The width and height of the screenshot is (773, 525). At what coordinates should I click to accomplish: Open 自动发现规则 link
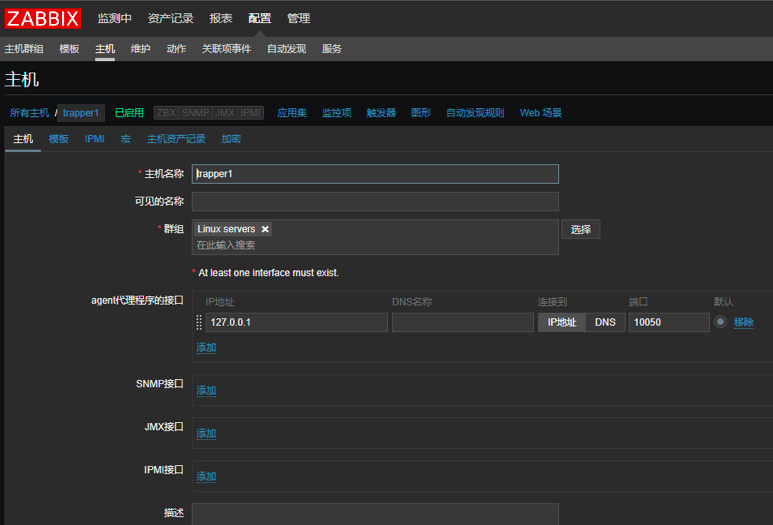[475, 113]
